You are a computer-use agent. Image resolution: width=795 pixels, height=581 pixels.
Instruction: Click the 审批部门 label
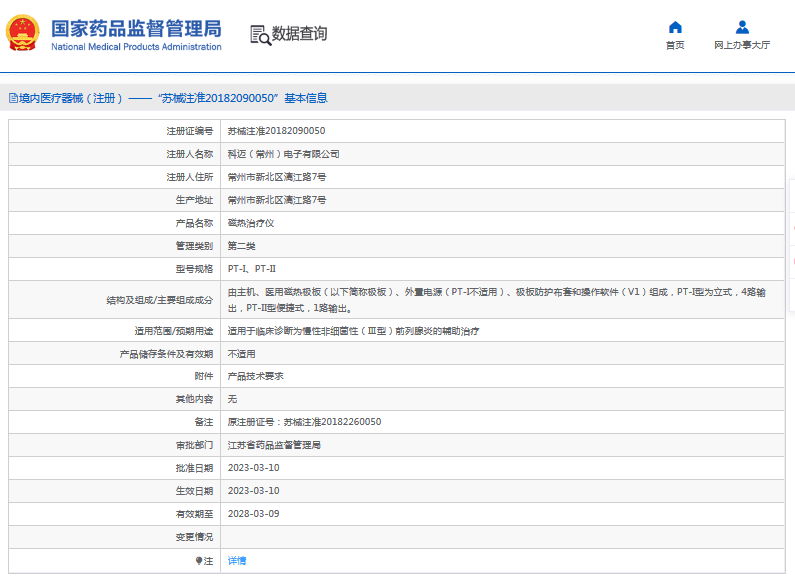click(x=194, y=445)
